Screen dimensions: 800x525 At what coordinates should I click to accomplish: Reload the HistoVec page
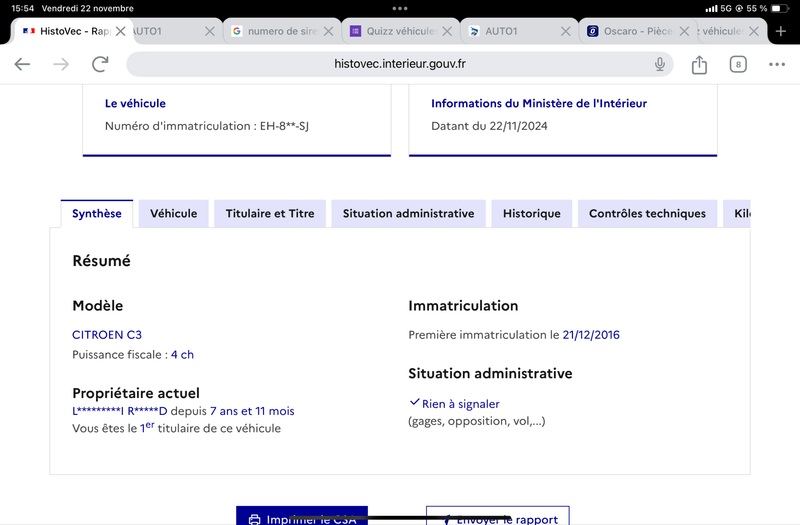pos(100,64)
